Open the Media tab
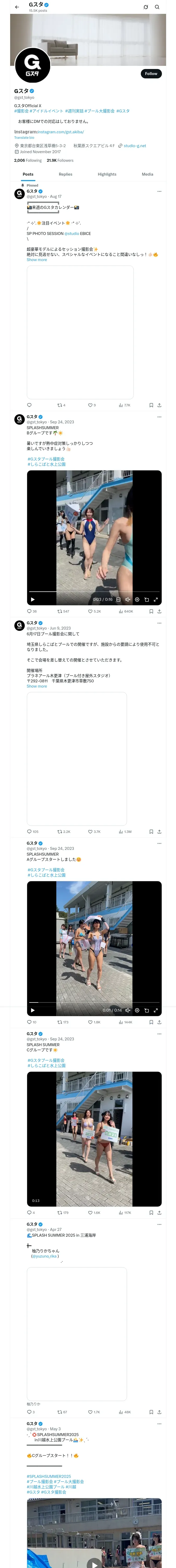Screen dimensions: 176x1568 (148, 174)
